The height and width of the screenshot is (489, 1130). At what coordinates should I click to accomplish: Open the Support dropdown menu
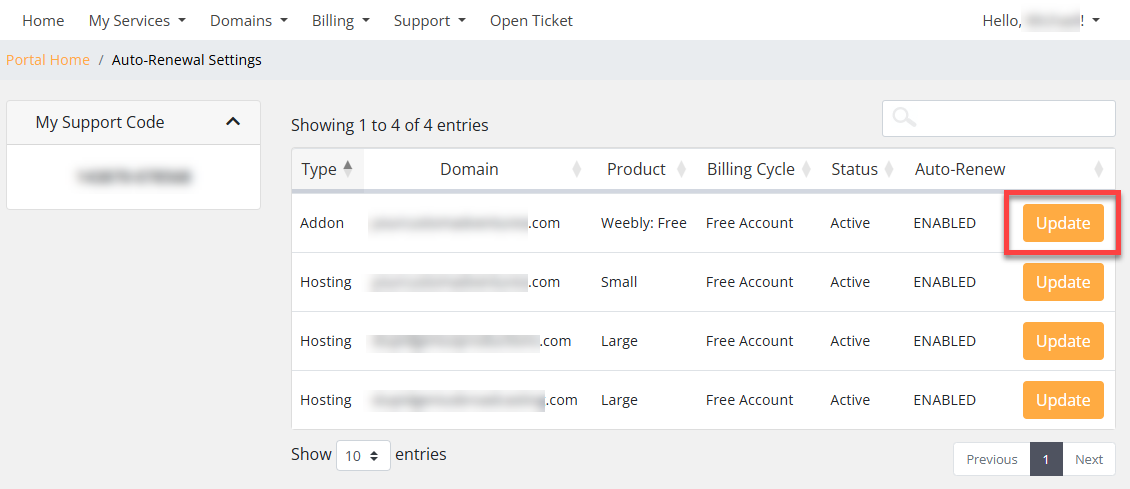click(430, 21)
